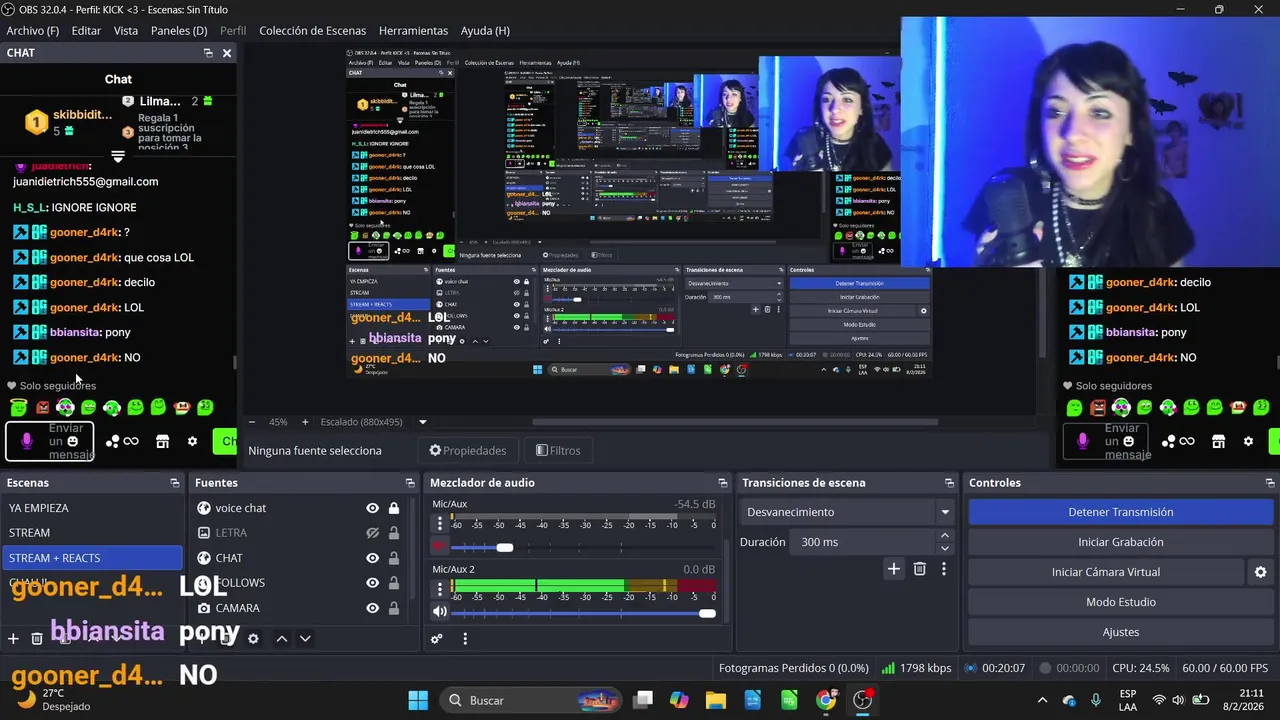Image resolution: width=1280 pixels, height=720 pixels.
Task: Hide the CHAT source
Action: pyautogui.click(x=372, y=558)
